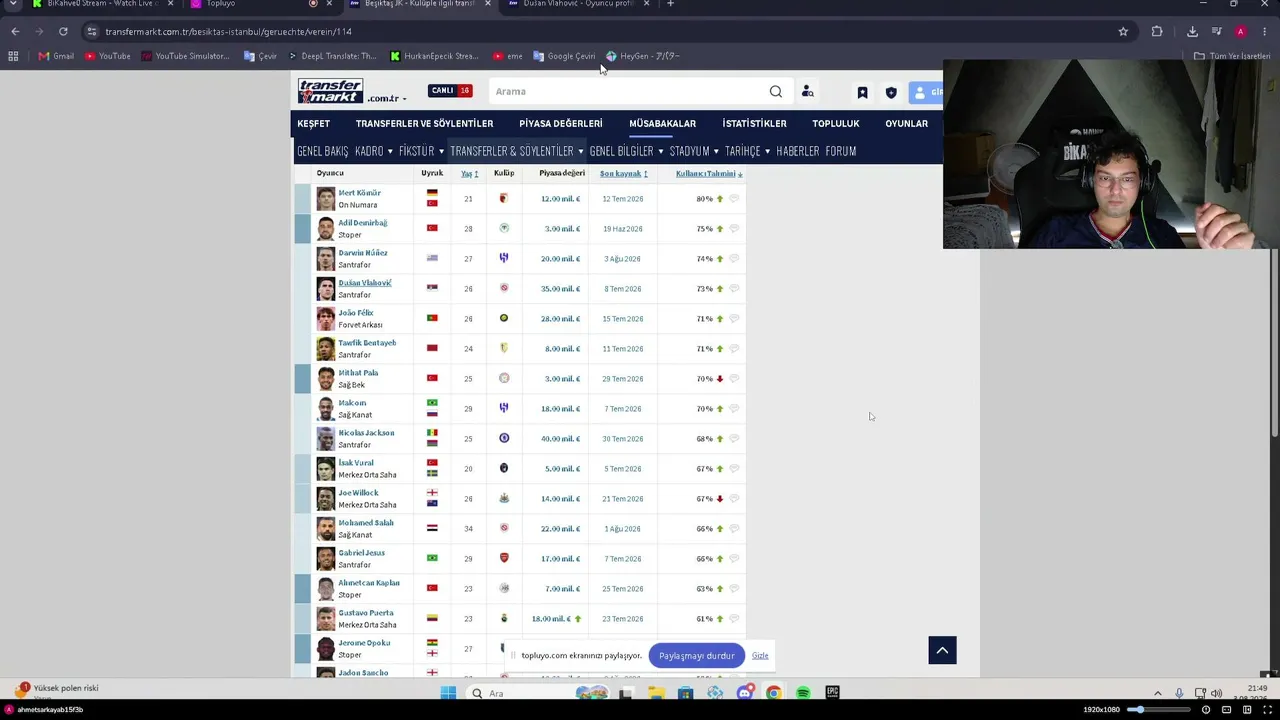The width and height of the screenshot is (1280, 720).
Task: Open Epic Games Launcher from the taskbar
Action: tap(832, 693)
